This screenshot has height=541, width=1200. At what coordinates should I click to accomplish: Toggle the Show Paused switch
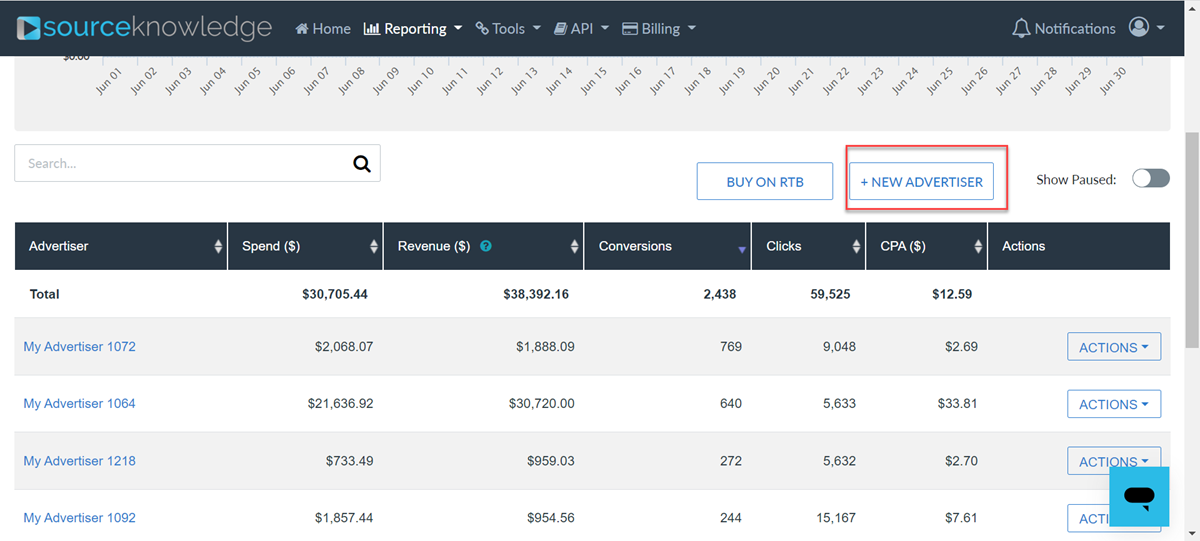click(x=1150, y=179)
